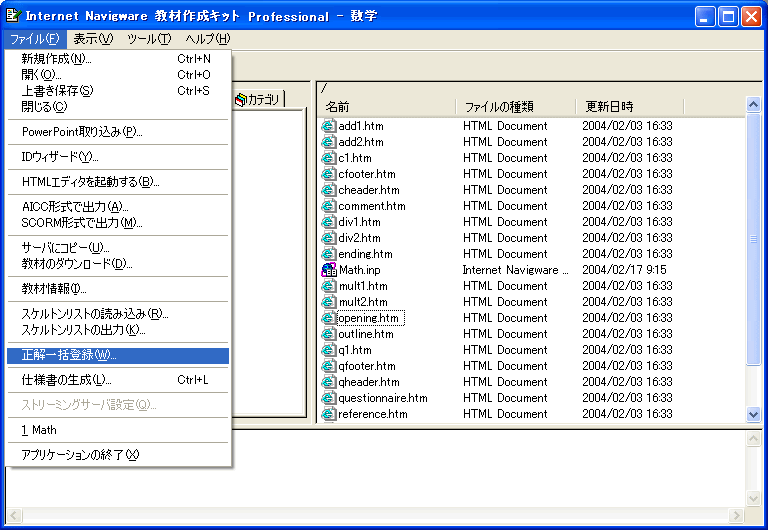Open IDウィザード(Y)... menu entry
Viewport: 768px width, 530px height.
[118, 157]
